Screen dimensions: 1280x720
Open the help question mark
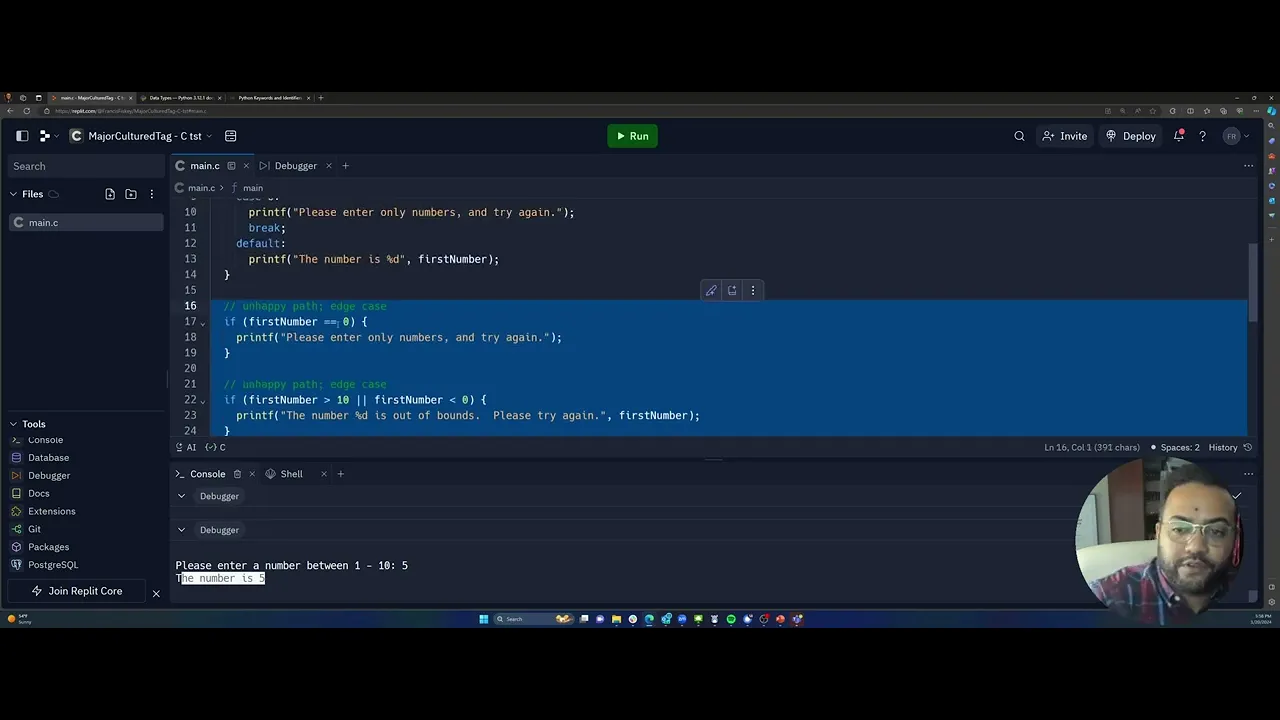(x=1202, y=136)
